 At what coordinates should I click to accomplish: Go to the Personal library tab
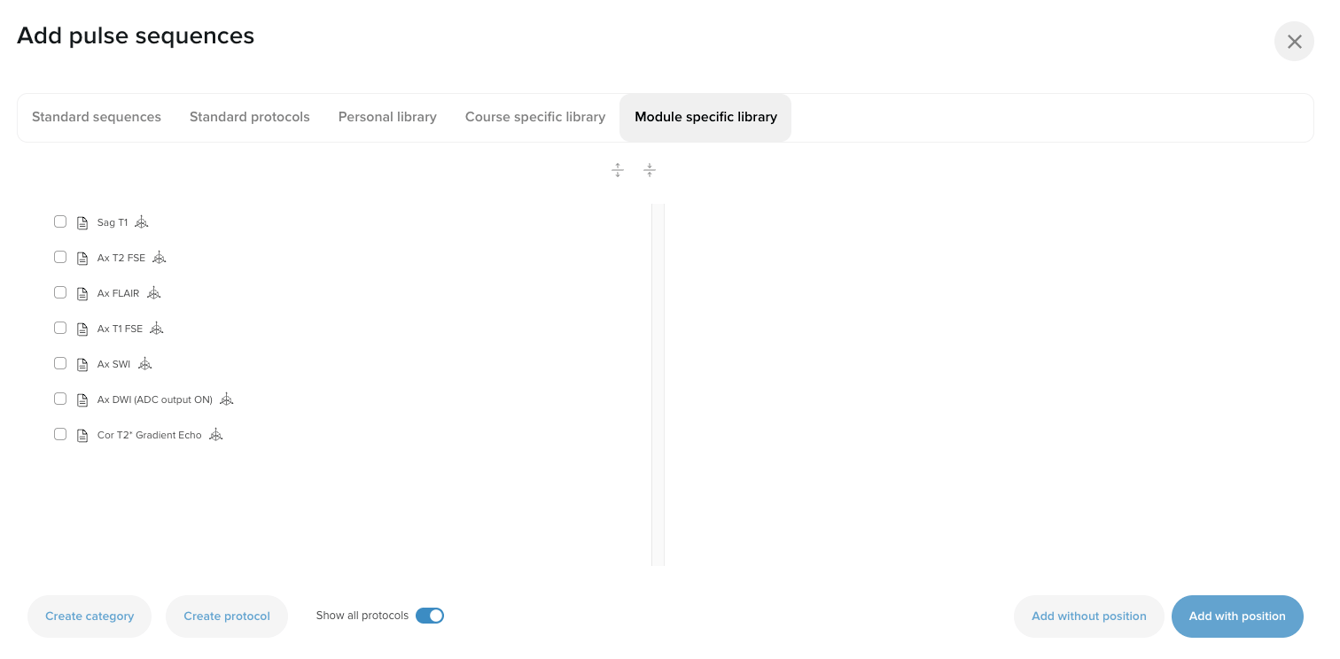point(387,117)
